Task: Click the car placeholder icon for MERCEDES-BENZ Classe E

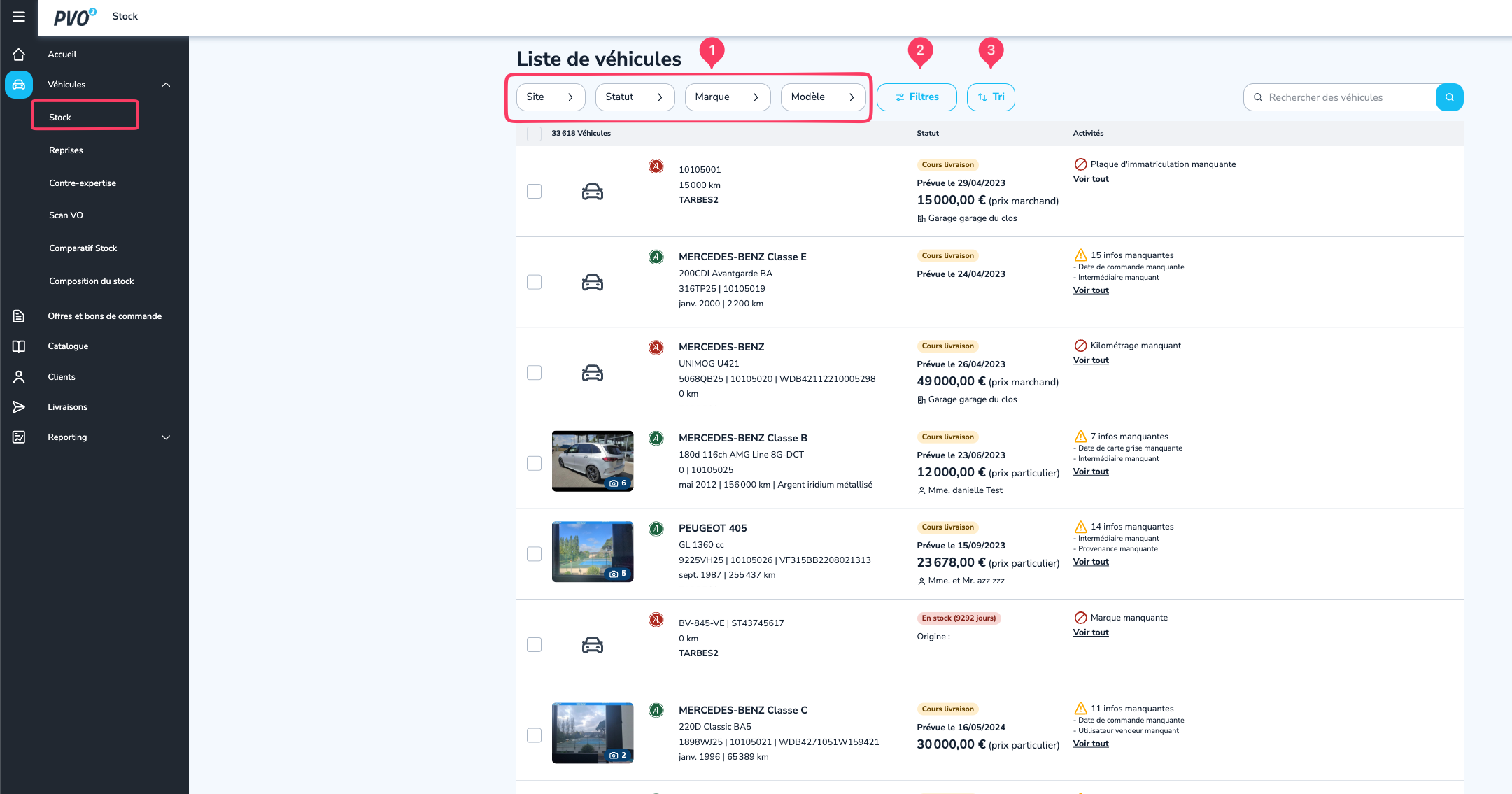Action: [593, 282]
